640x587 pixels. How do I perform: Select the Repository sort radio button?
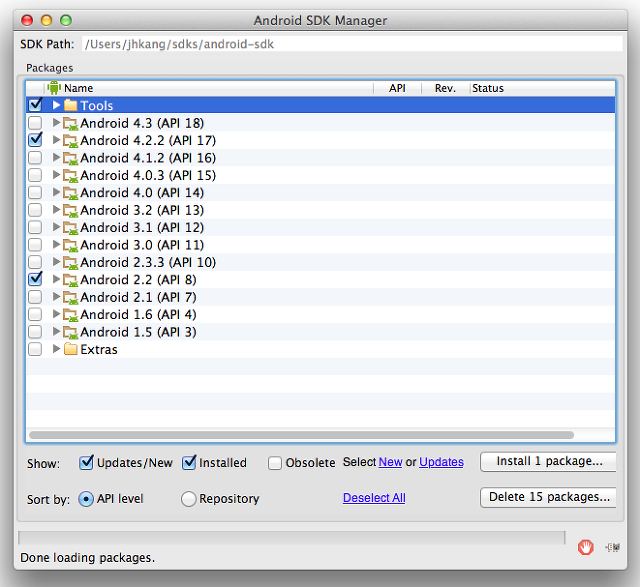189,498
